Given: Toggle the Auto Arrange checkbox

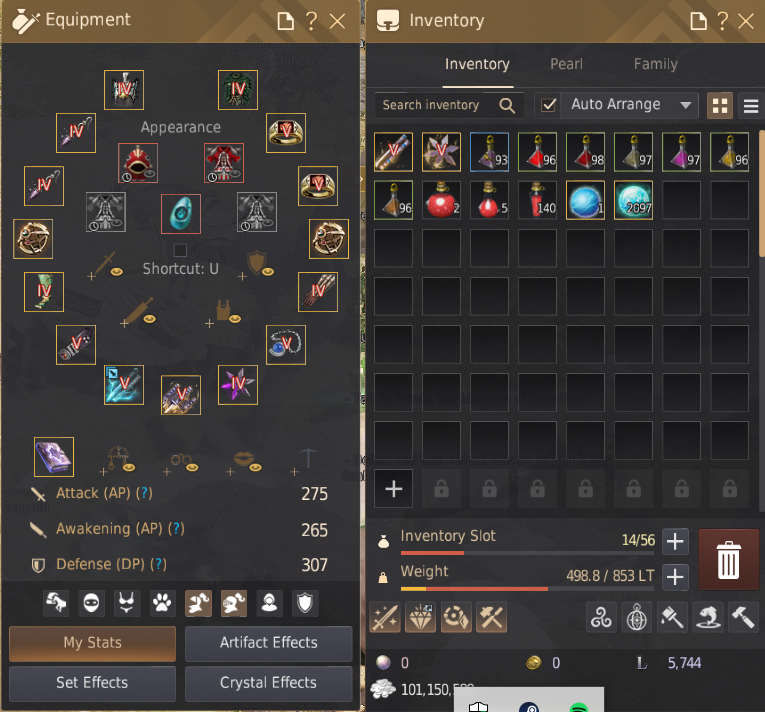Looking at the screenshot, I should pyautogui.click(x=548, y=105).
